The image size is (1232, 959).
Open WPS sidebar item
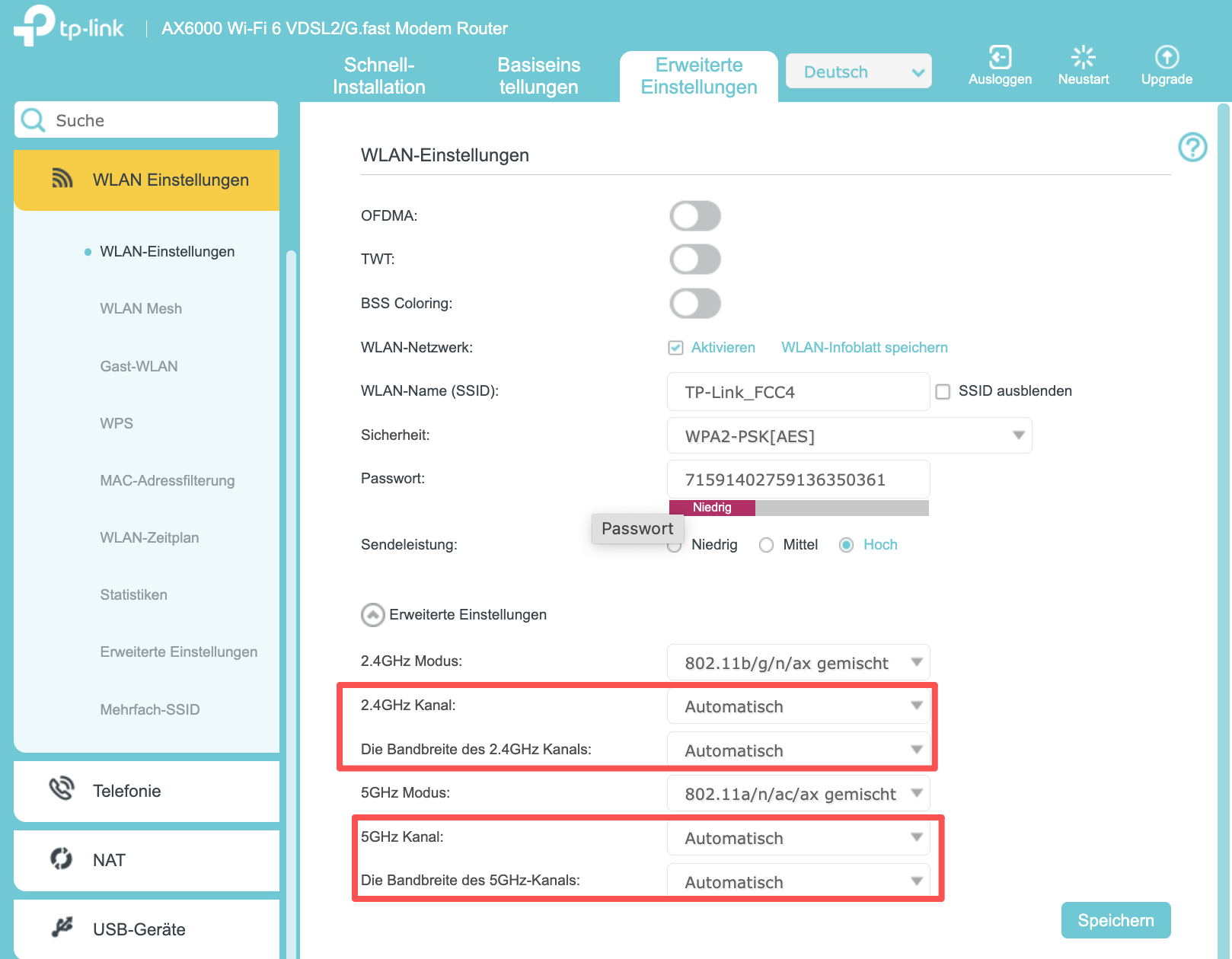(x=116, y=423)
